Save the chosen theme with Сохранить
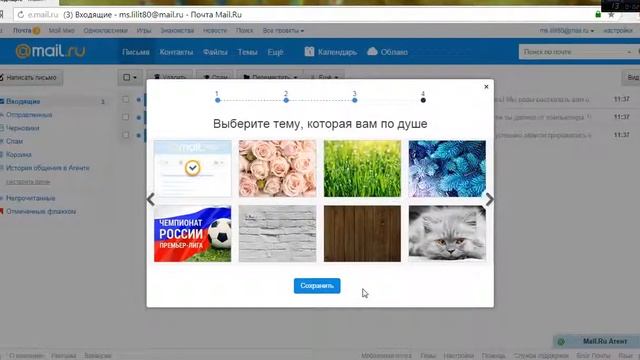 [x=317, y=286]
